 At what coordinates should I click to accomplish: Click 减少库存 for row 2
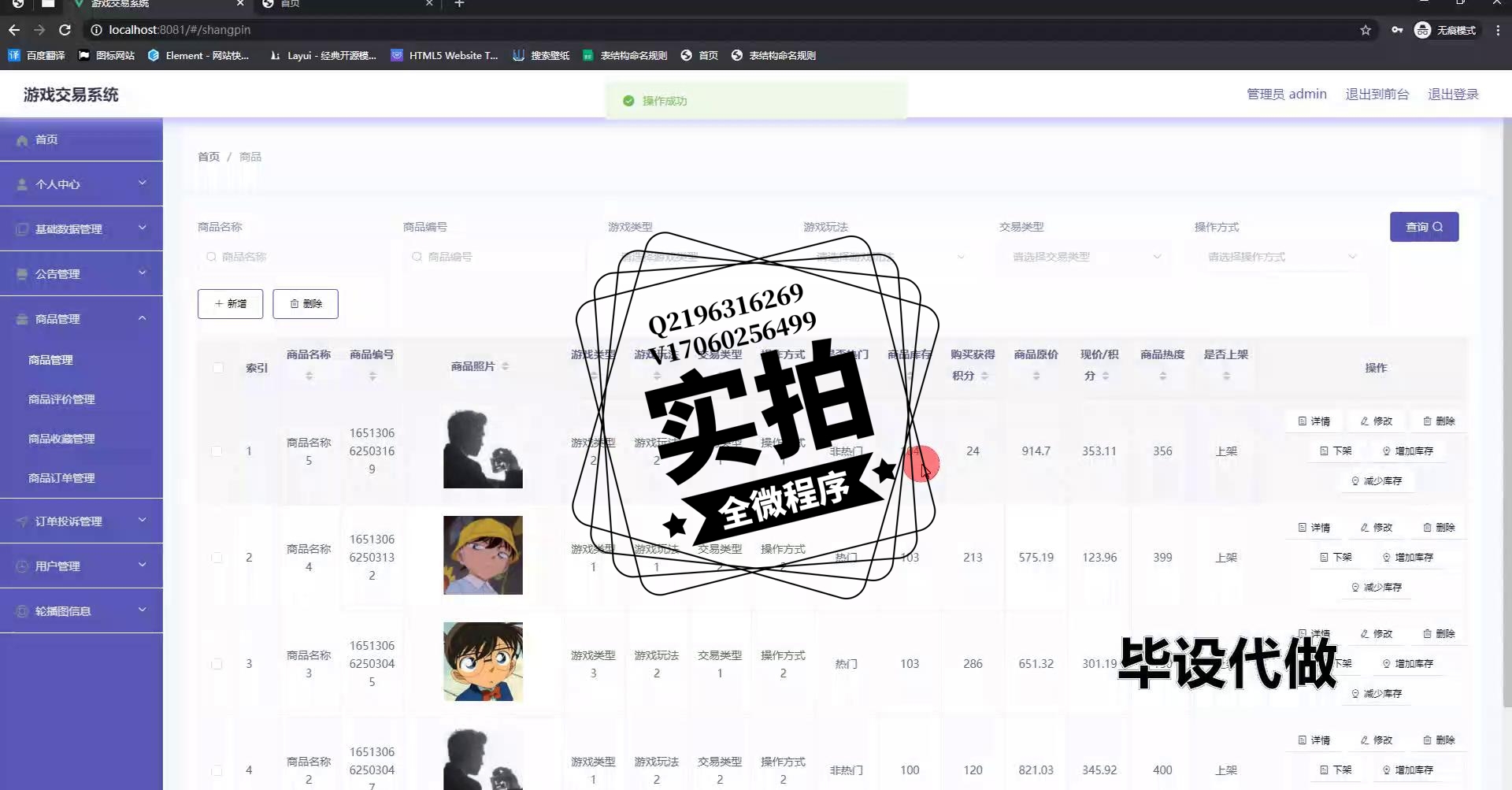point(1376,588)
